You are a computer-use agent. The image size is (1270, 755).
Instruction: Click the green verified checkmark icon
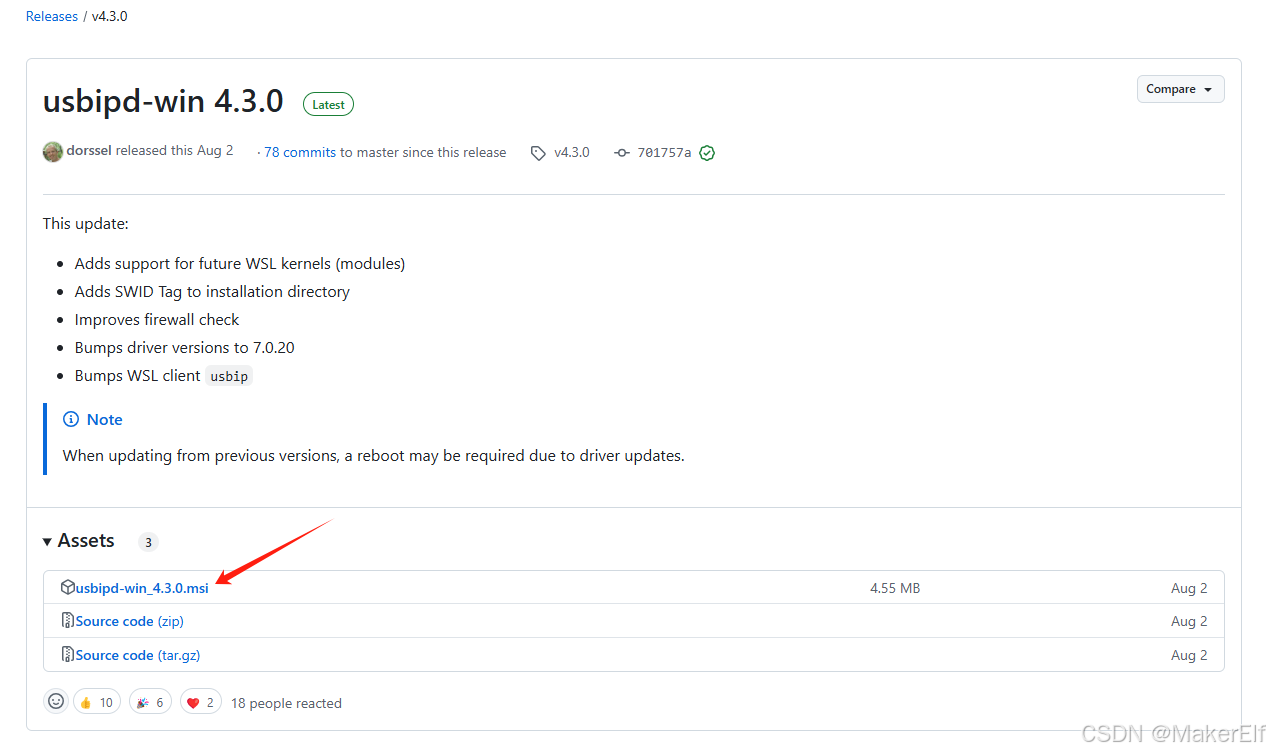coord(707,153)
